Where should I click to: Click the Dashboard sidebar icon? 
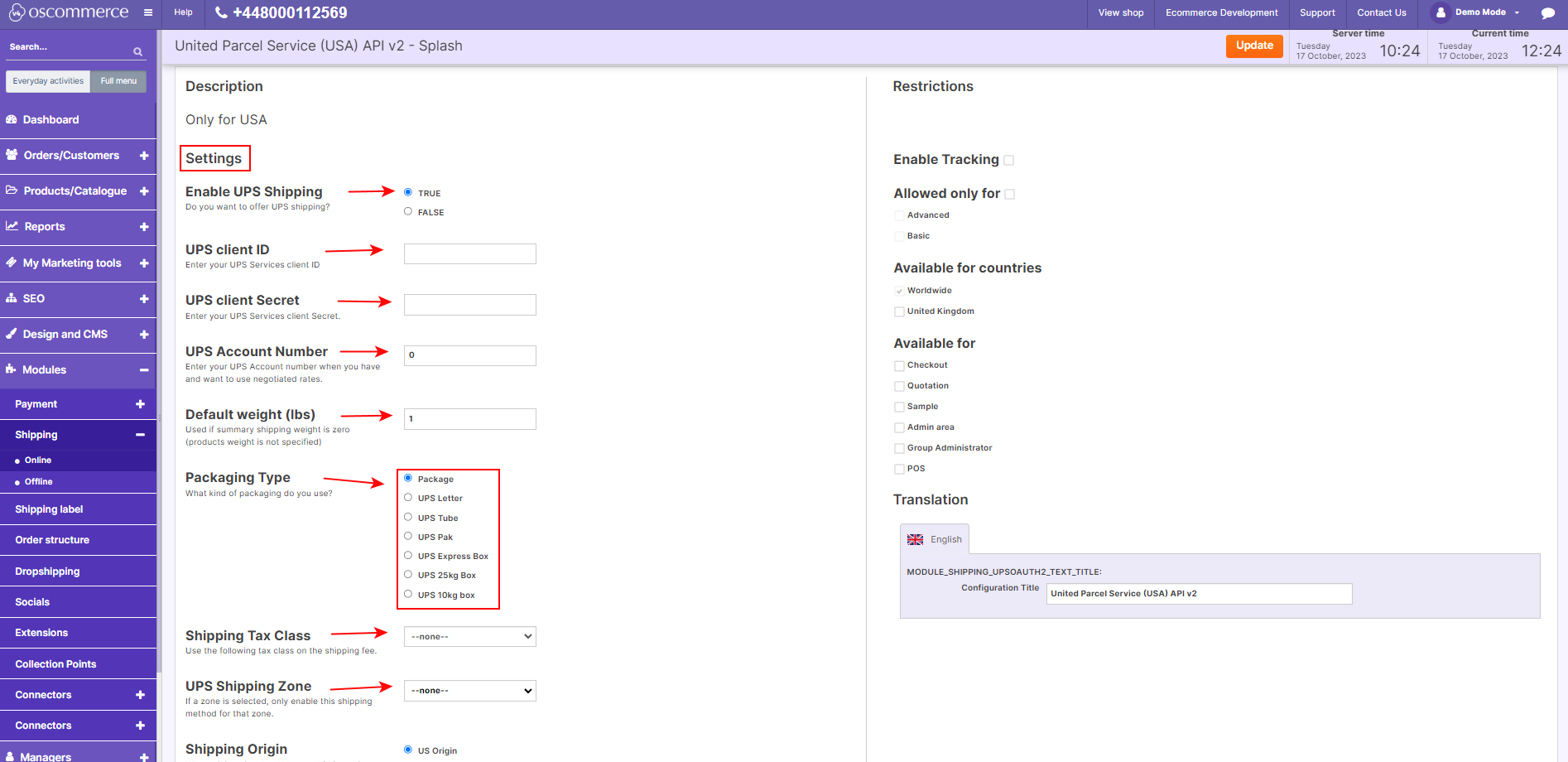(x=12, y=119)
